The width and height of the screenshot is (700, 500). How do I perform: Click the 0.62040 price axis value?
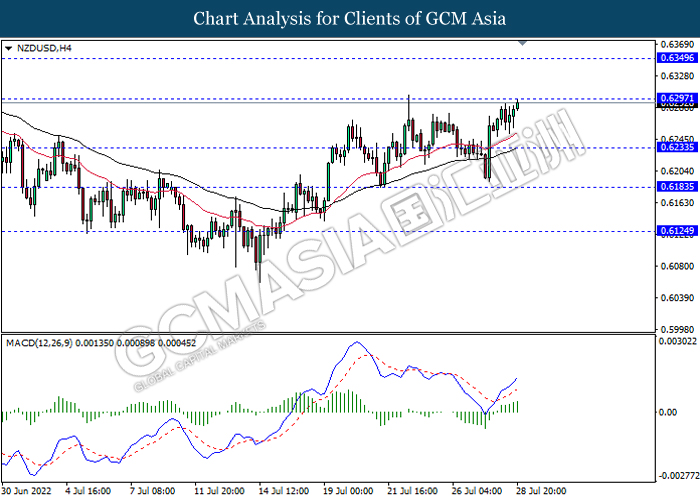pos(677,171)
